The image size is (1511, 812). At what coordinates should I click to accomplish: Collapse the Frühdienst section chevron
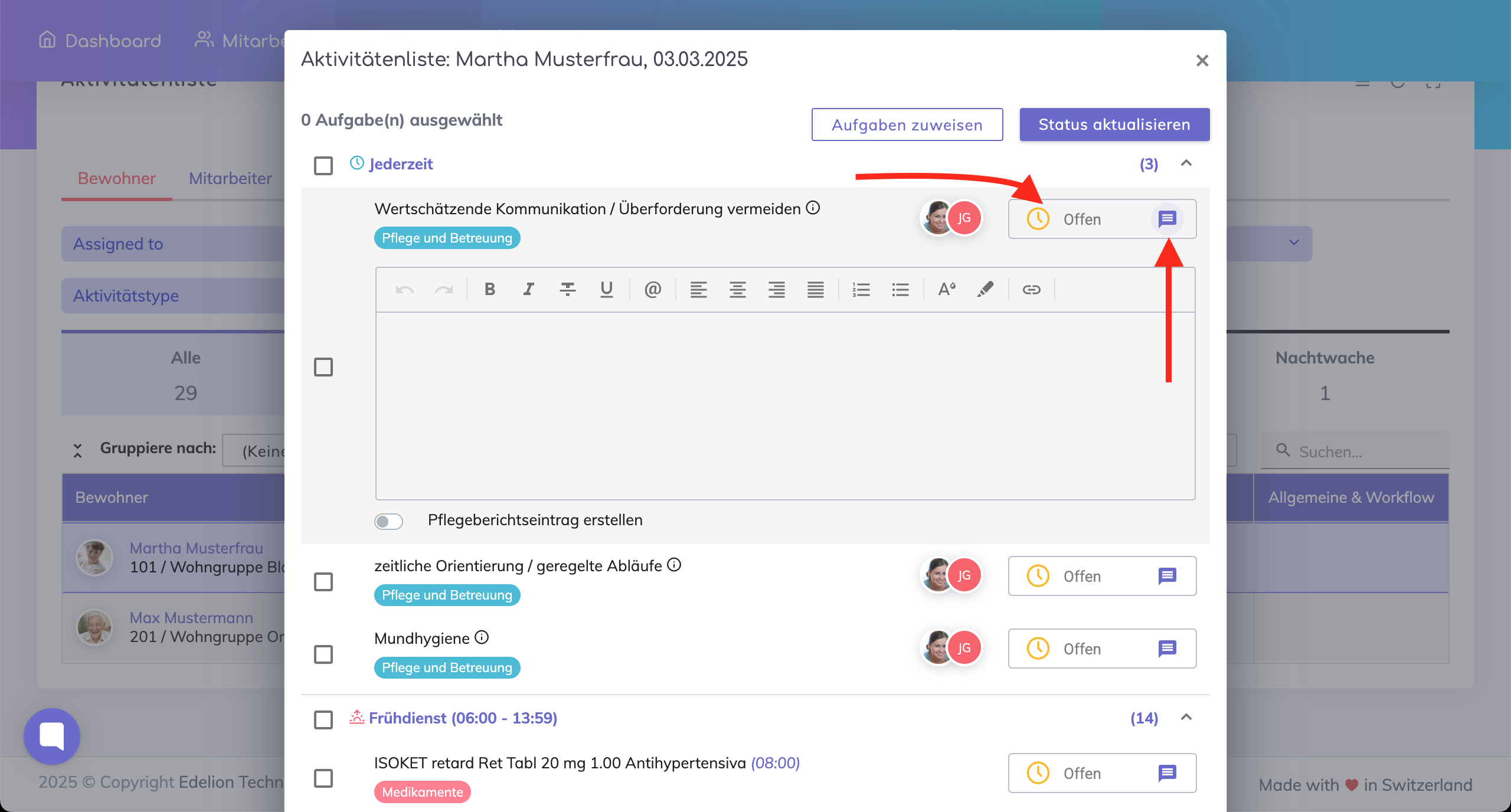point(1186,718)
